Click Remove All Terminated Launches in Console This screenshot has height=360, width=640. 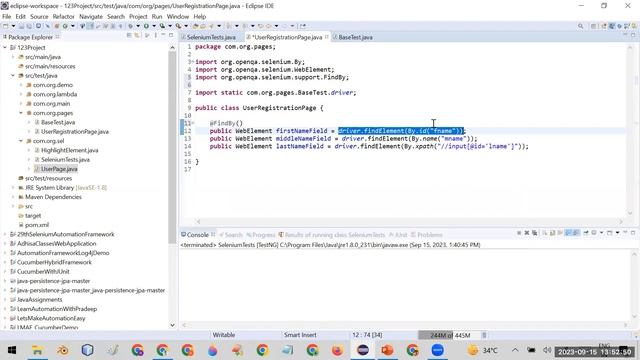point(534,233)
